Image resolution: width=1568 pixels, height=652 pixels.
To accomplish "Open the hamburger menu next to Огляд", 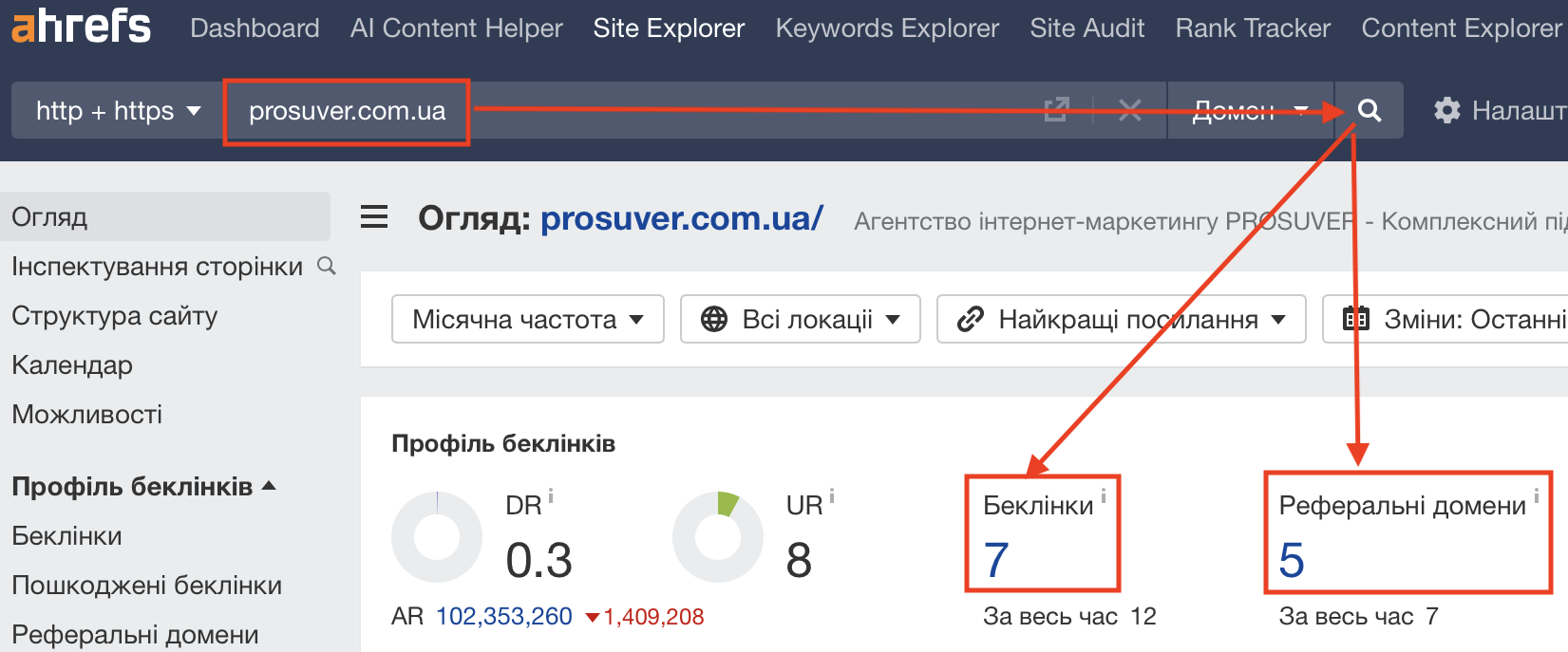I will [374, 217].
